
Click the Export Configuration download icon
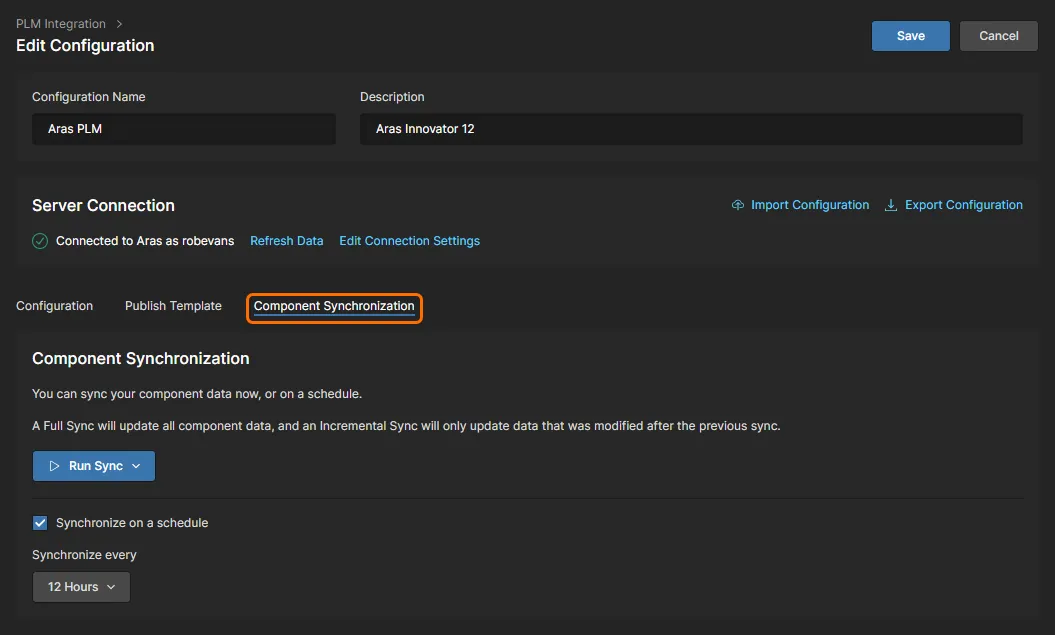coord(891,205)
